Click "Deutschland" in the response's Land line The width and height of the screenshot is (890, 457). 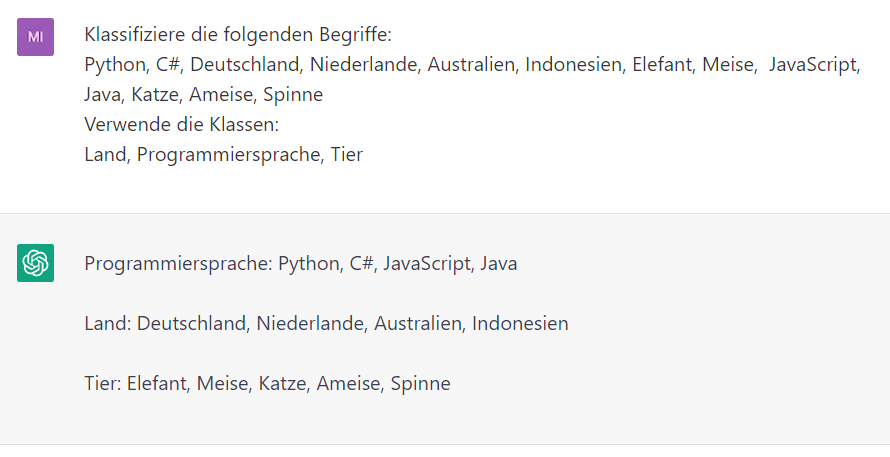[191, 324]
